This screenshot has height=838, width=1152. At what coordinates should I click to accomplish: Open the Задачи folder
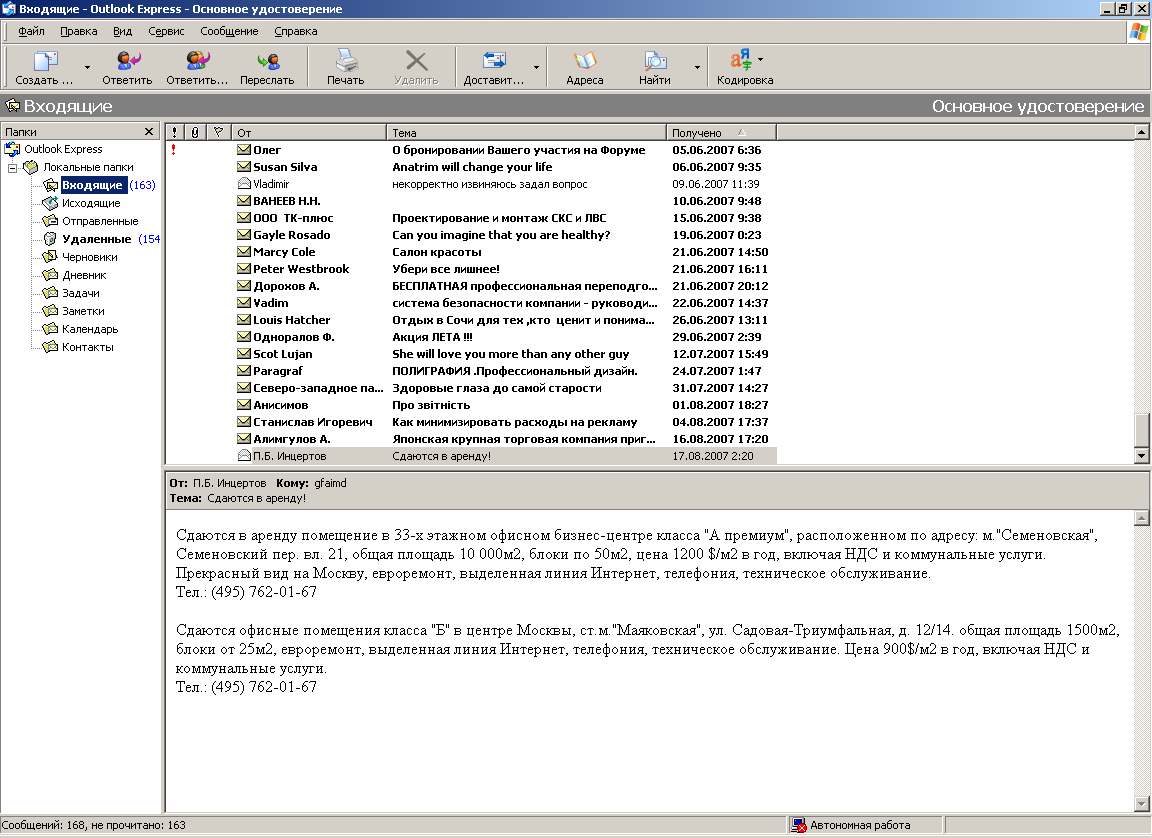(x=81, y=293)
